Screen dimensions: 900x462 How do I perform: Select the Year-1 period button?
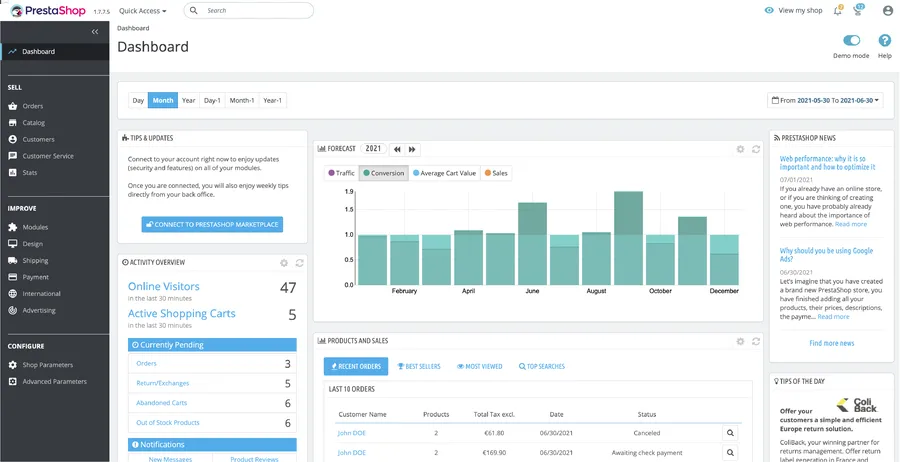[x=273, y=100]
